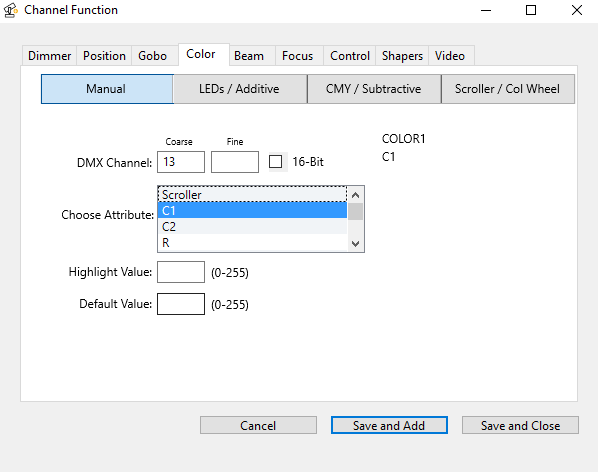The width and height of the screenshot is (598, 472).
Task: Switch to the Shapers tab
Action: click(402, 56)
